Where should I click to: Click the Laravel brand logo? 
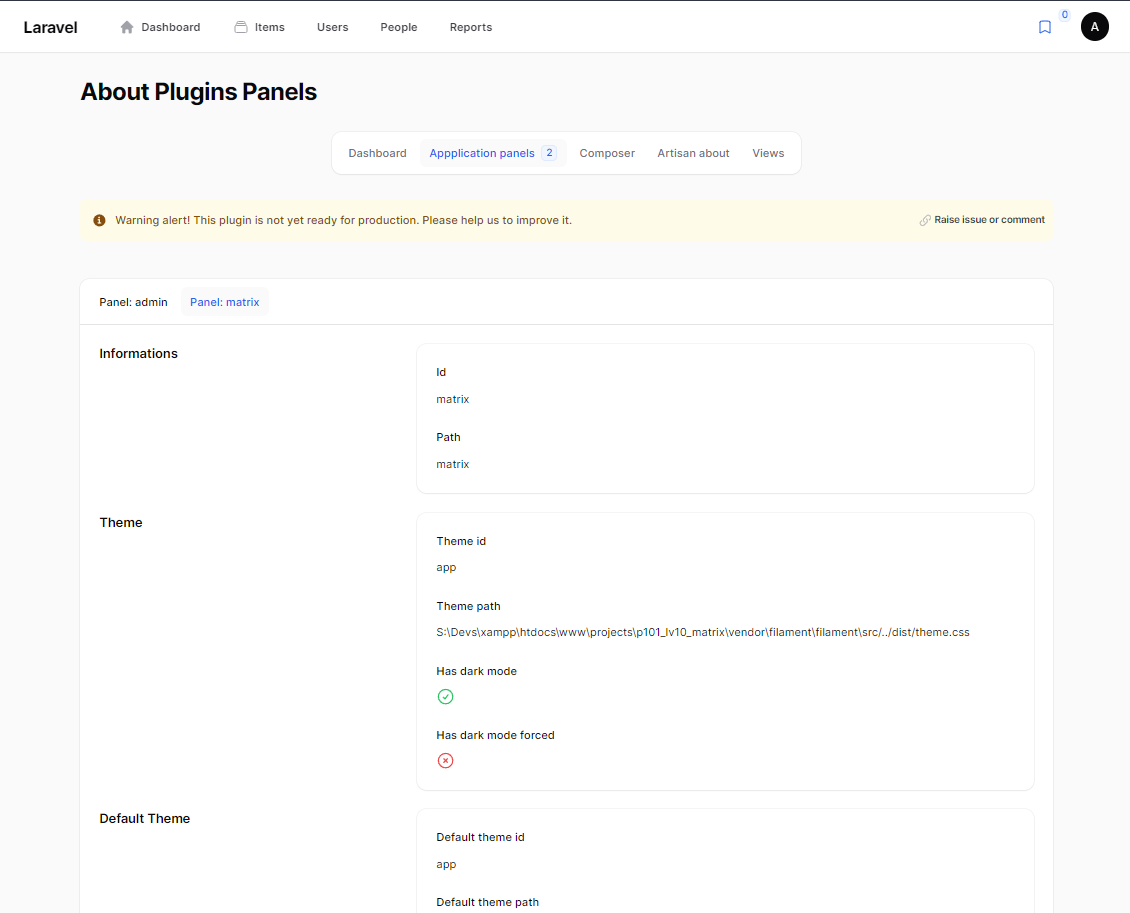[x=50, y=27]
